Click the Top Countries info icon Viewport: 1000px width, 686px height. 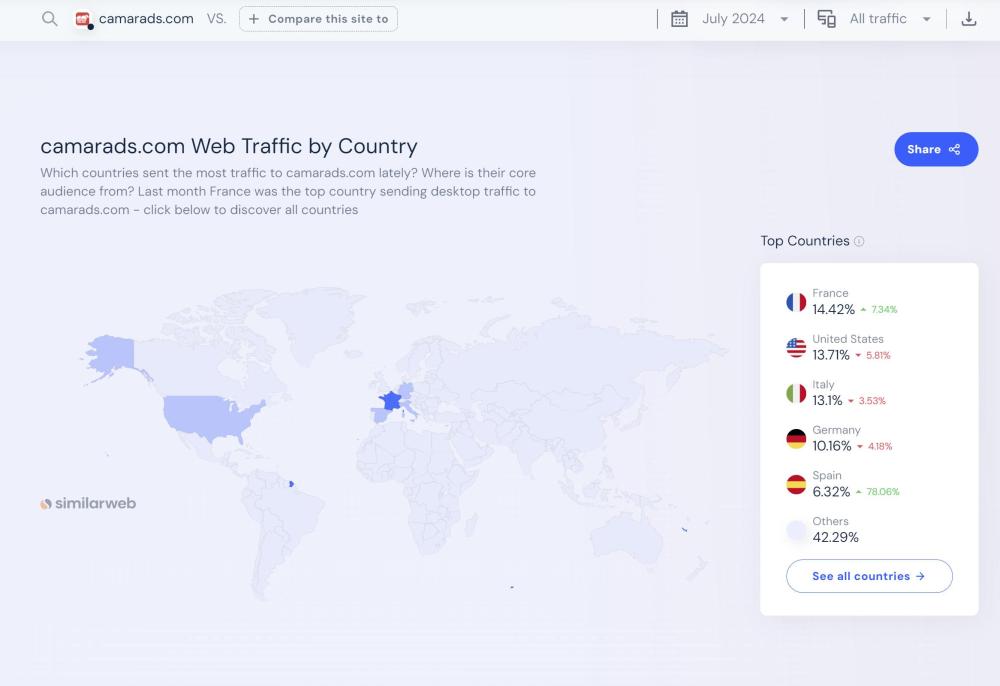pos(859,241)
